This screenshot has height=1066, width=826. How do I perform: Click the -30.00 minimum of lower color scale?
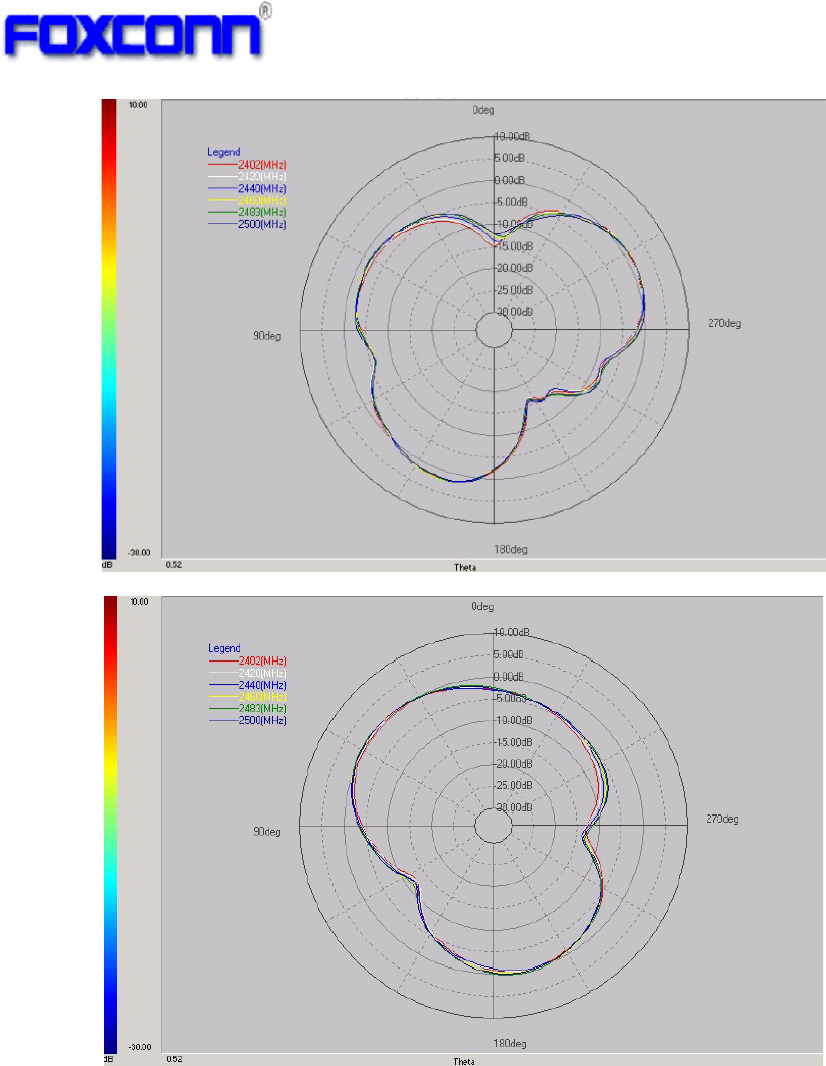139,1048
